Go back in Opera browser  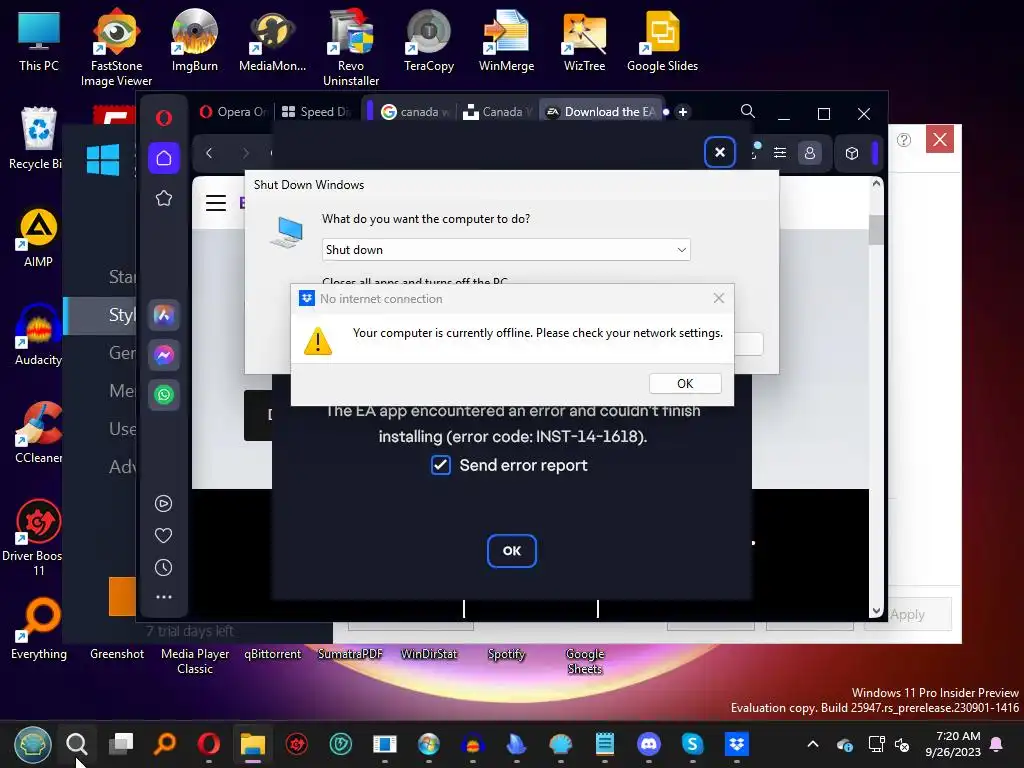tap(209, 153)
